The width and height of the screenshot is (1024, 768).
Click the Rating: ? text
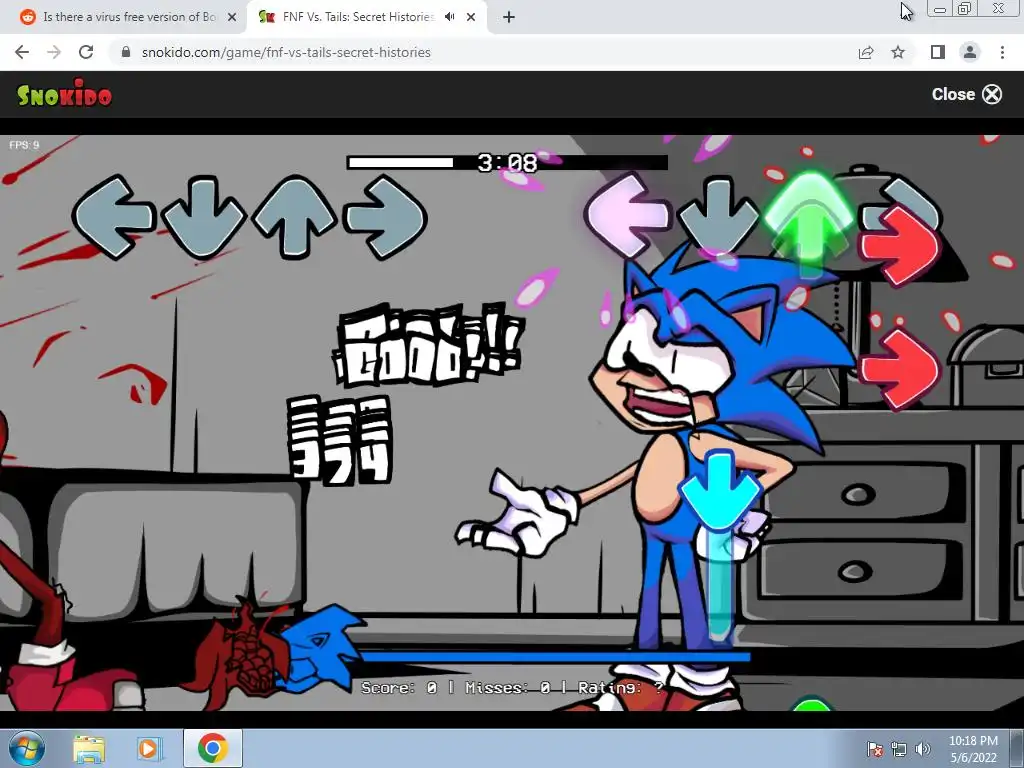[x=620, y=687]
